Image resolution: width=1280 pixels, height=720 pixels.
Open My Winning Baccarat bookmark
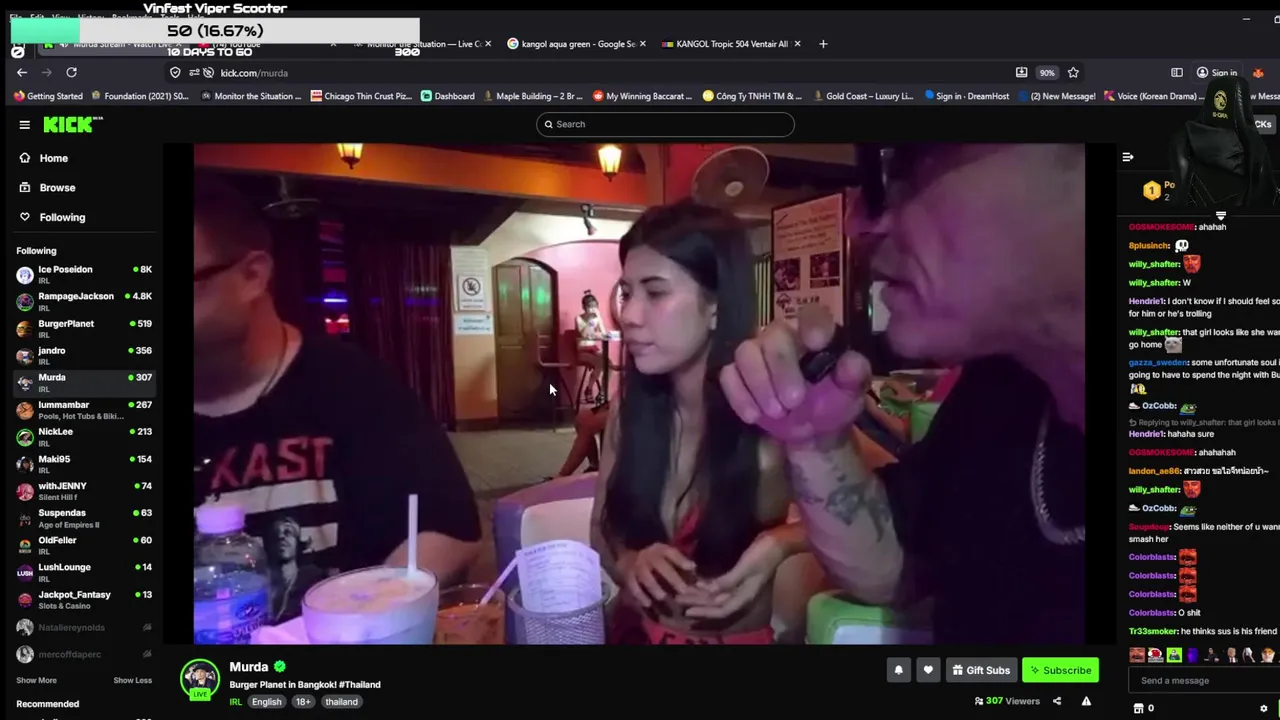click(x=643, y=96)
